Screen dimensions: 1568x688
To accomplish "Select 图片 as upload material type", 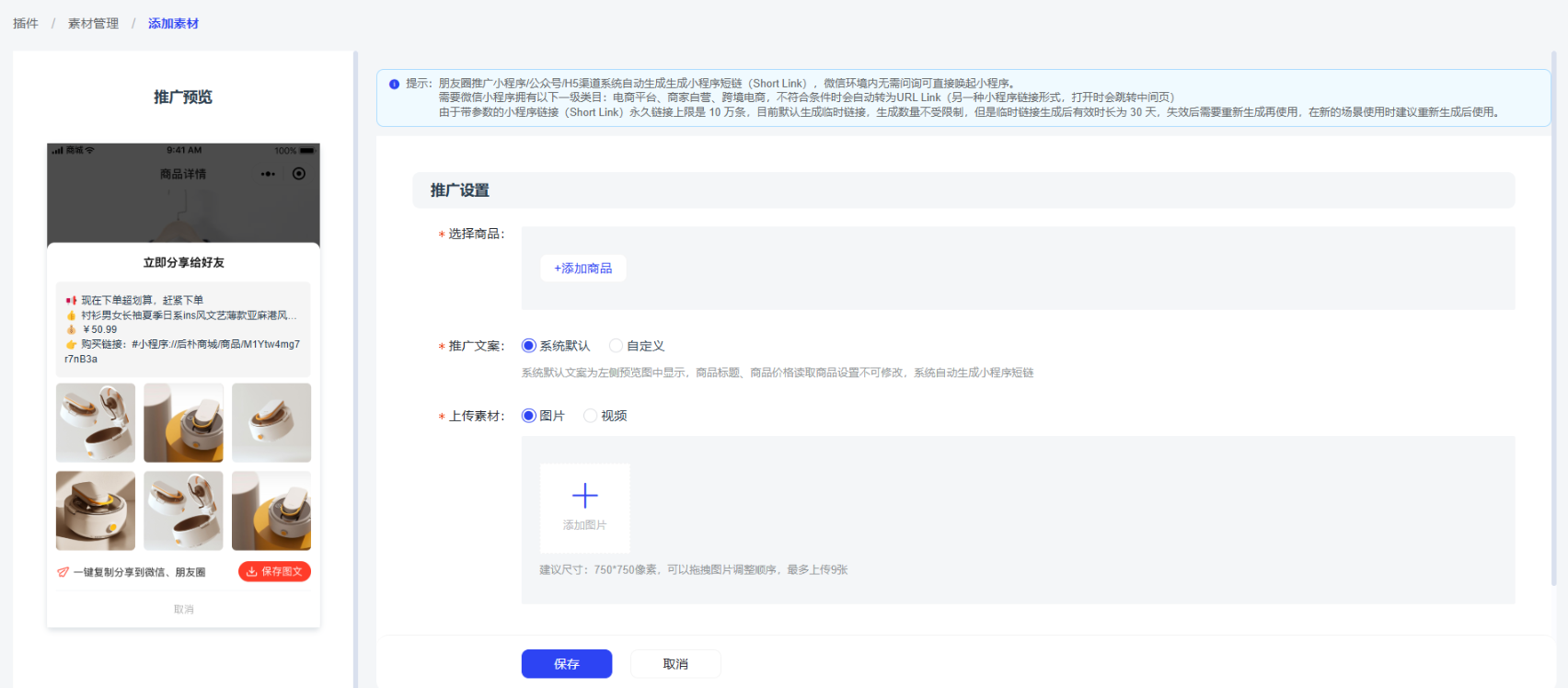I will (x=529, y=416).
